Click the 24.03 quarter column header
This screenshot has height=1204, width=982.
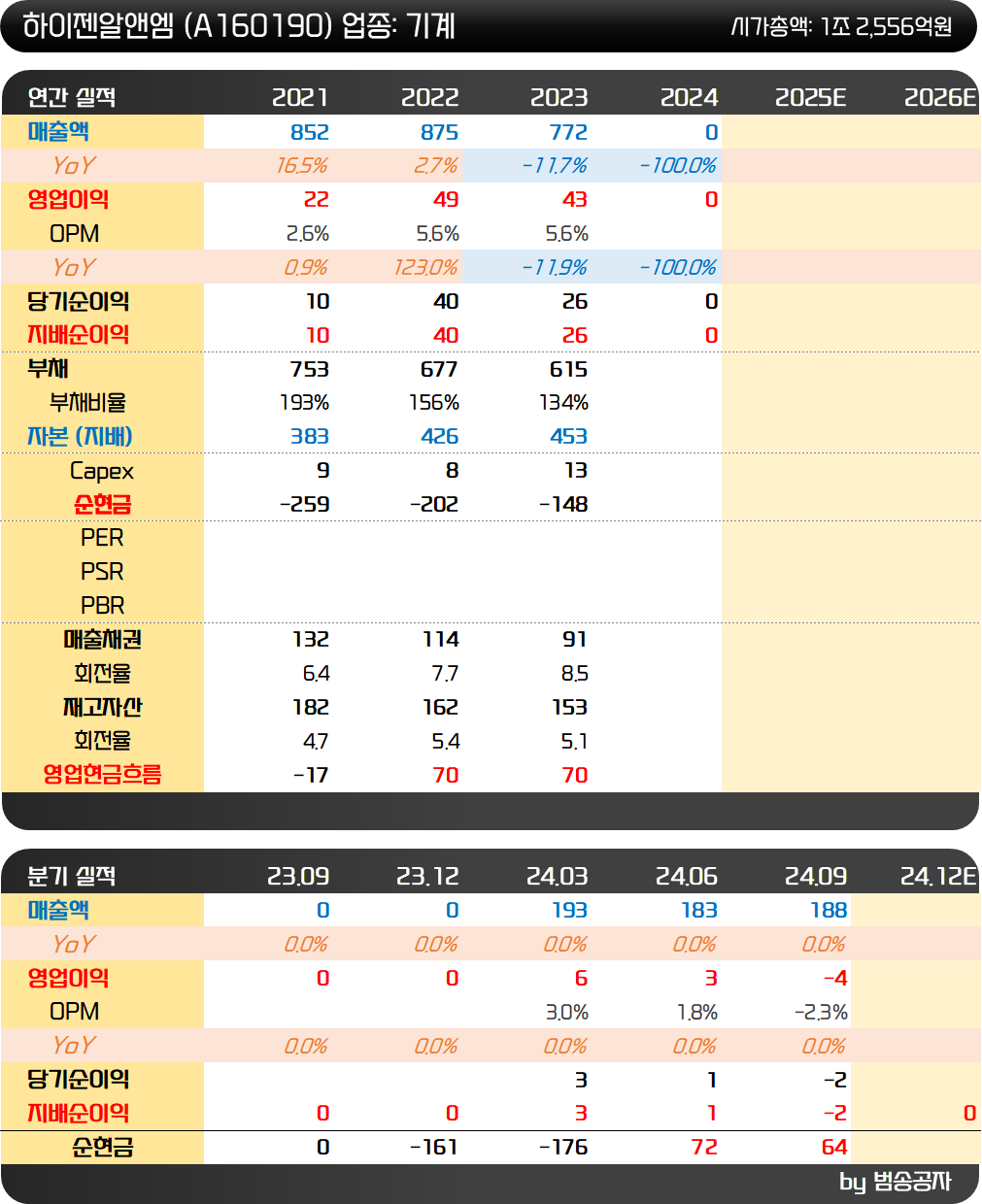pos(557,876)
